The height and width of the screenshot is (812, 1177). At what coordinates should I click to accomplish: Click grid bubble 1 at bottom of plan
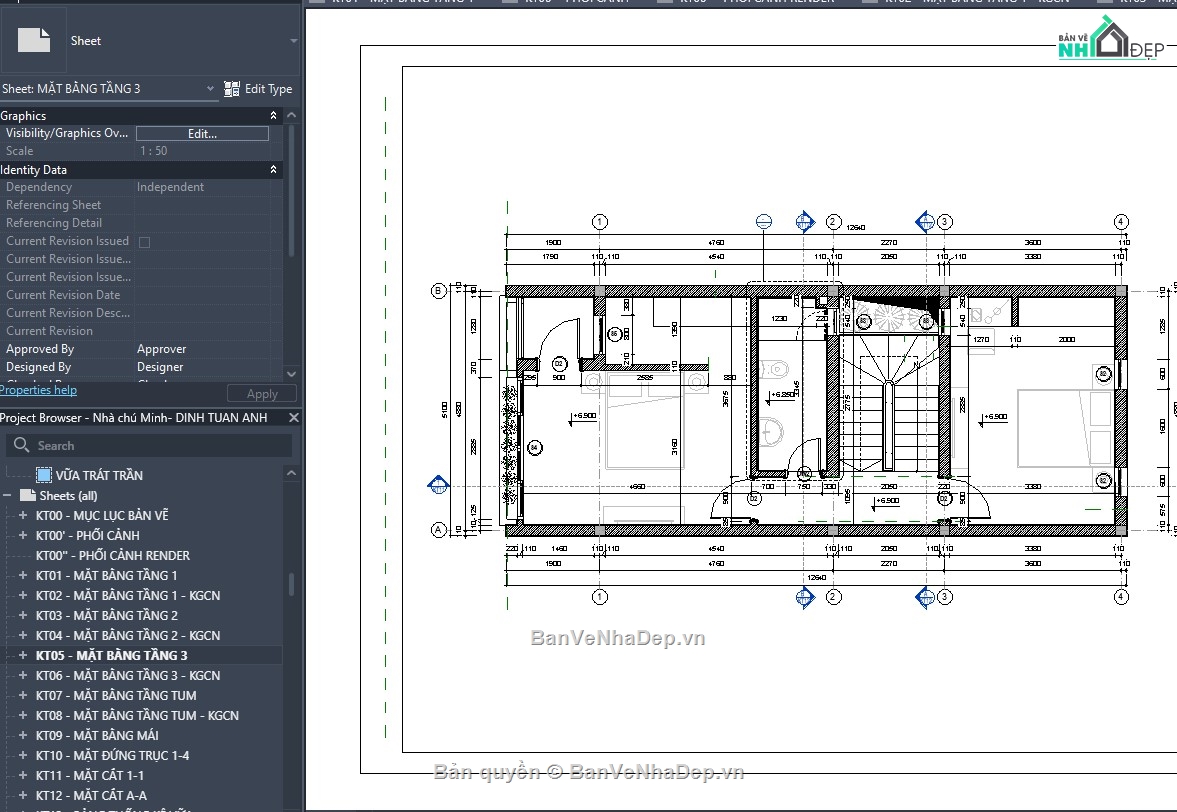599,597
